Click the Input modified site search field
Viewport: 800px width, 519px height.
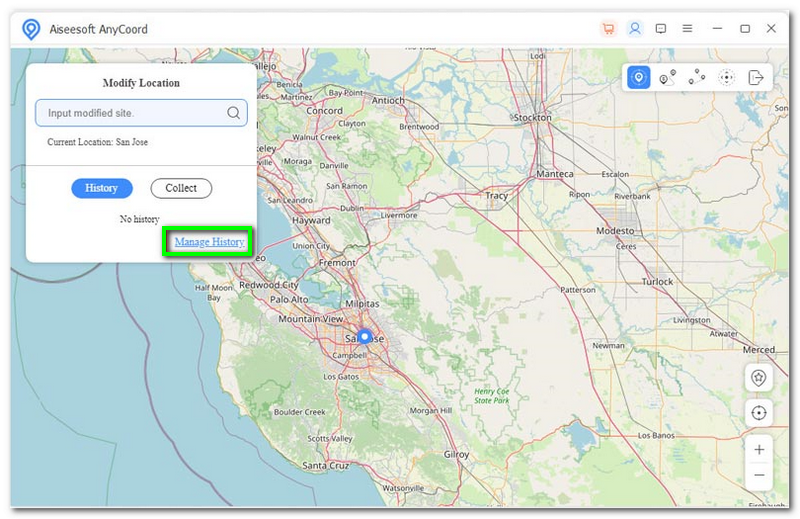pyautogui.click(x=130, y=113)
